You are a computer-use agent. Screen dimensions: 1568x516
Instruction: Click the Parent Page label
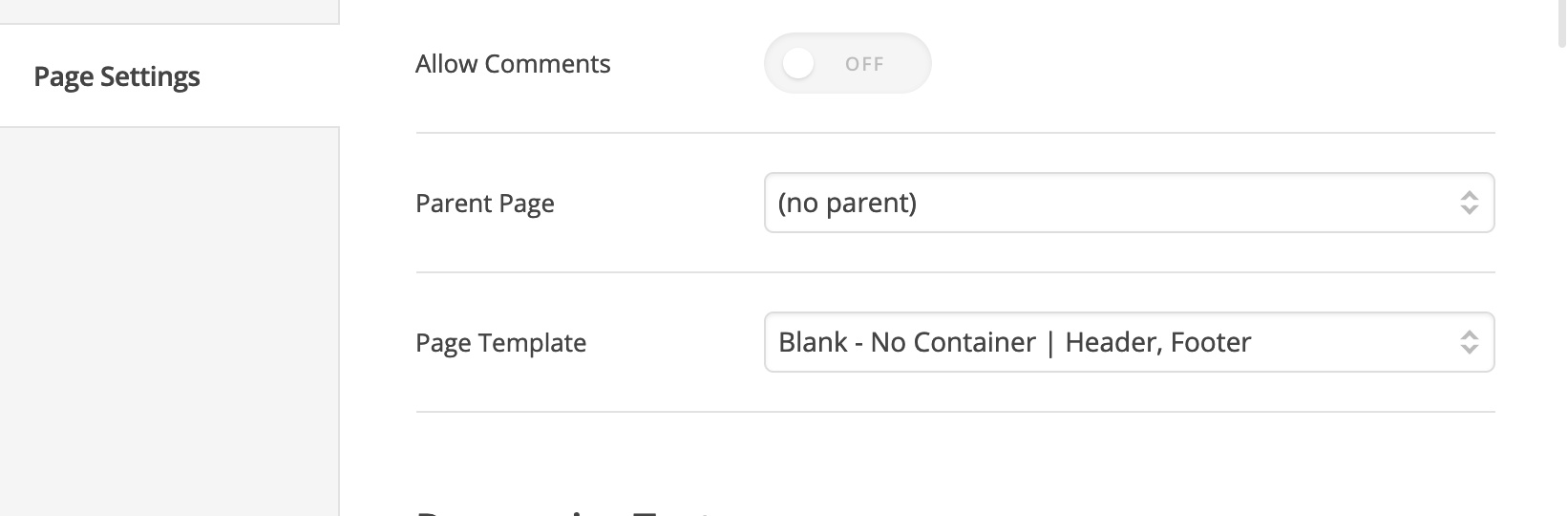click(x=485, y=204)
